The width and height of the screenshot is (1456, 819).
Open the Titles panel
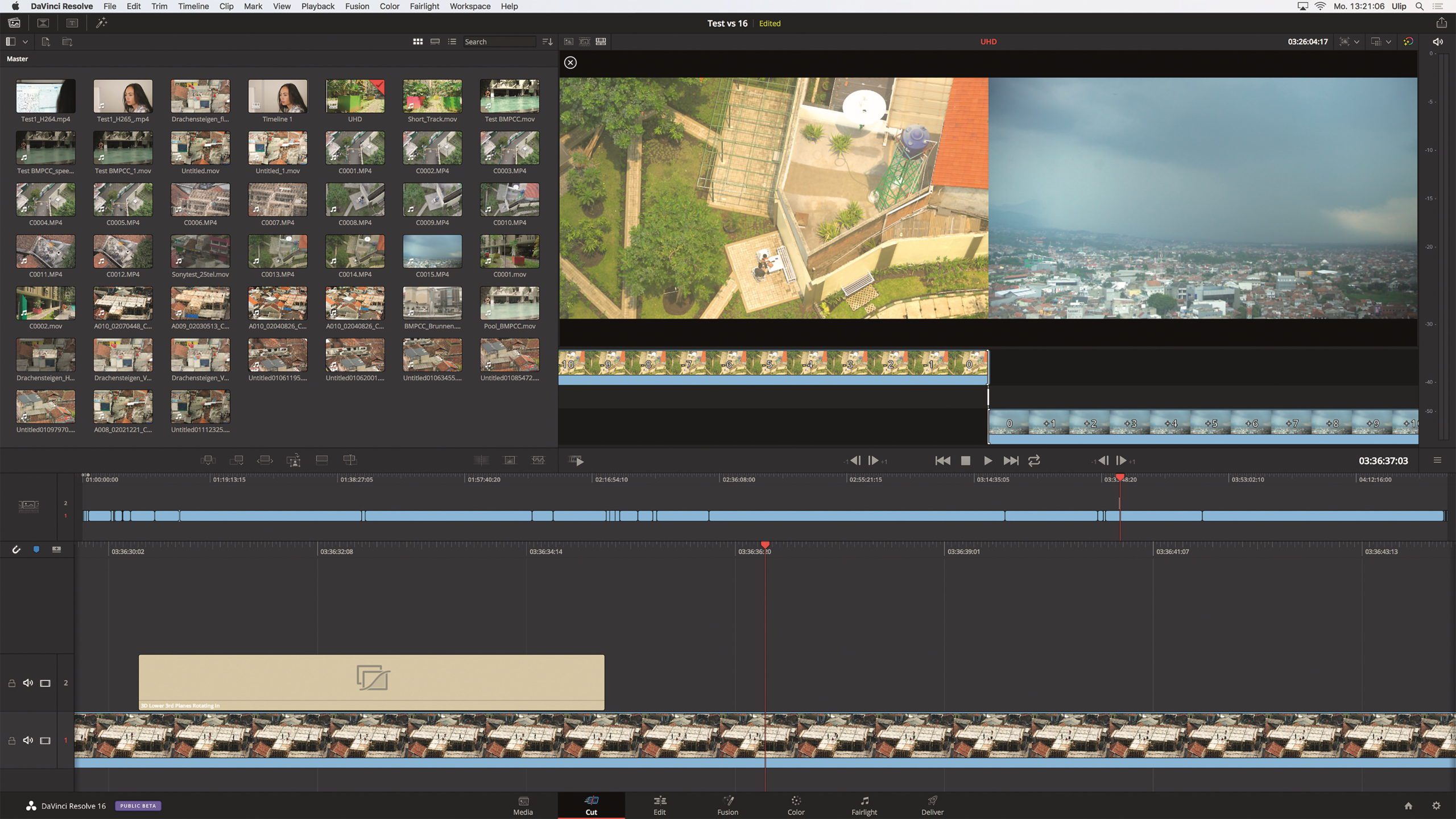tap(72, 23)
